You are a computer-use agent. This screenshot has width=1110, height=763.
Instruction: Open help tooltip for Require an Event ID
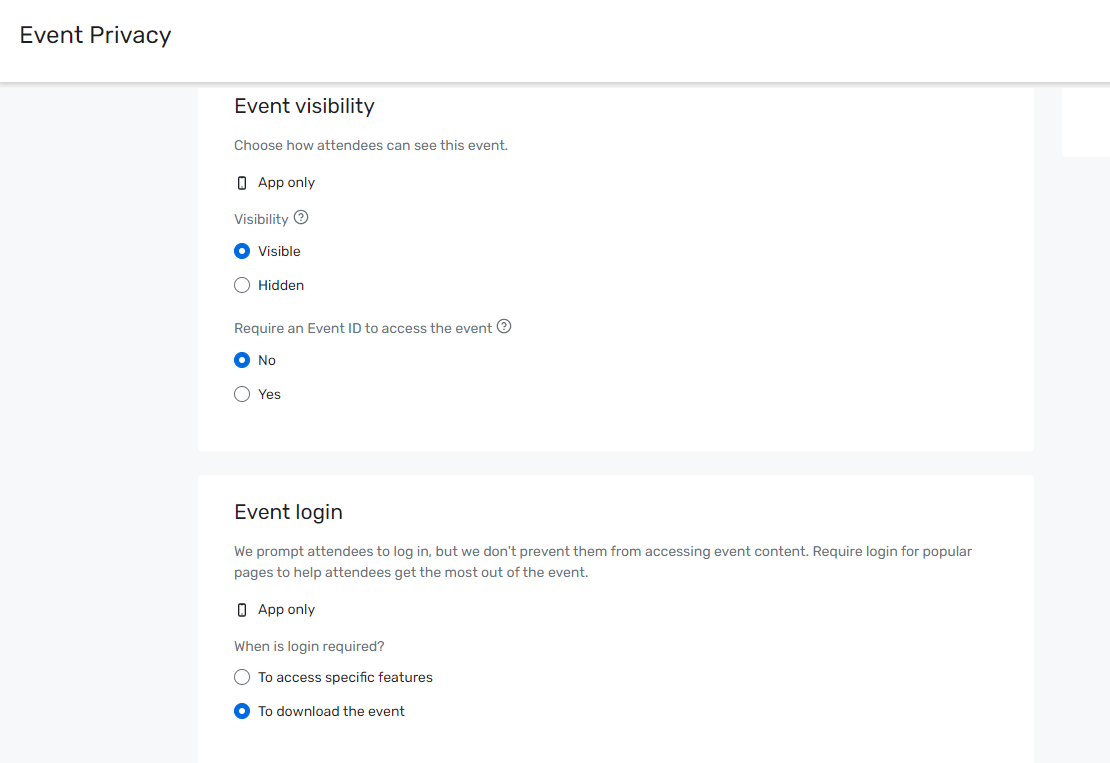[504, 327]
